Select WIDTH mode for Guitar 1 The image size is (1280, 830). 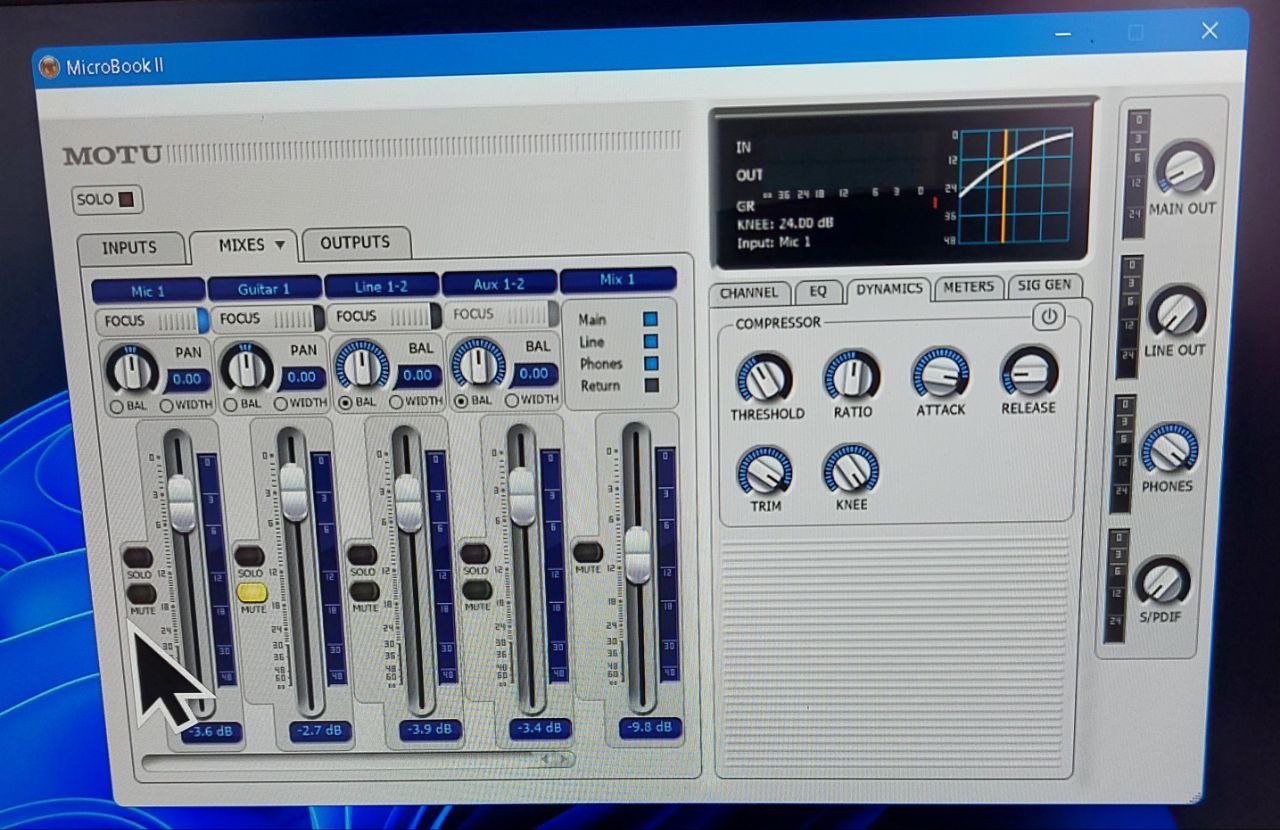tap(280, 403)
